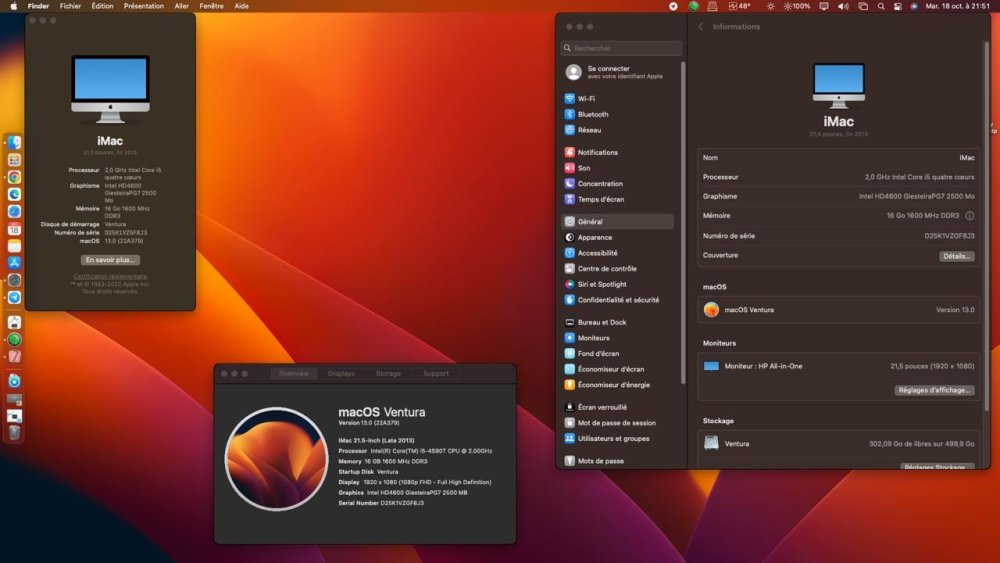
Task: Open the Édition menu
Action: tap(102, 6)
